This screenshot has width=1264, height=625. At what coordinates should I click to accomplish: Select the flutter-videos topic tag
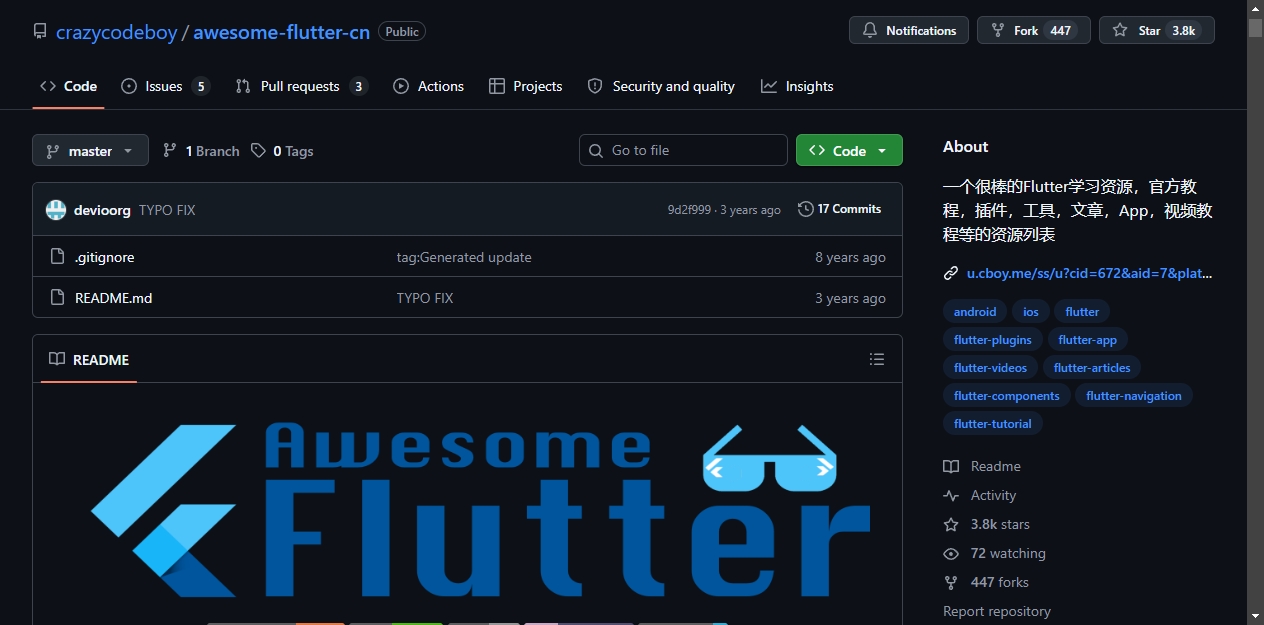[x=990, y=368]
